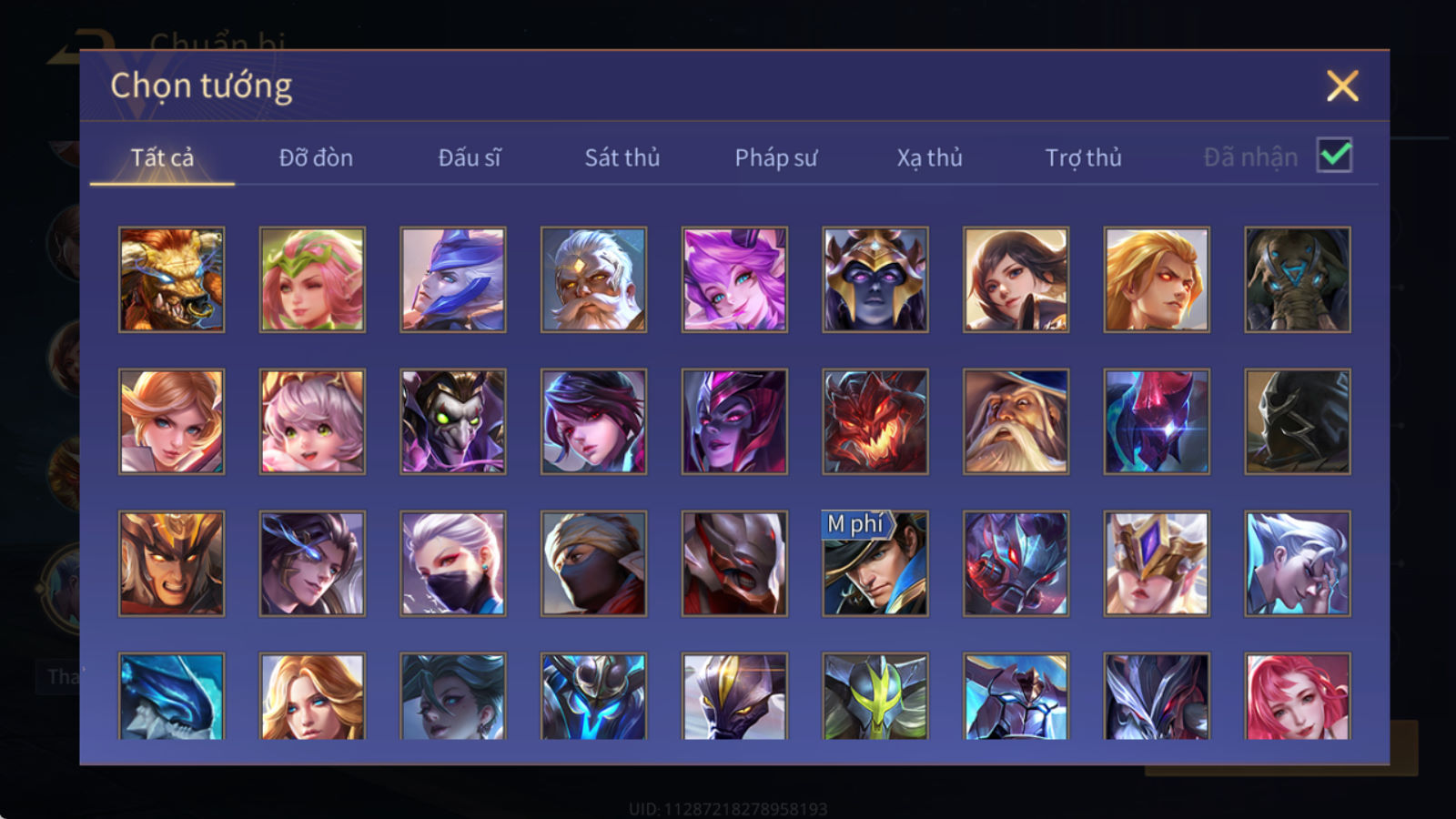The image size is (1456, 819).
Task: Pick the white-bearded old warrior hero
Action: [x=593, y=279]
